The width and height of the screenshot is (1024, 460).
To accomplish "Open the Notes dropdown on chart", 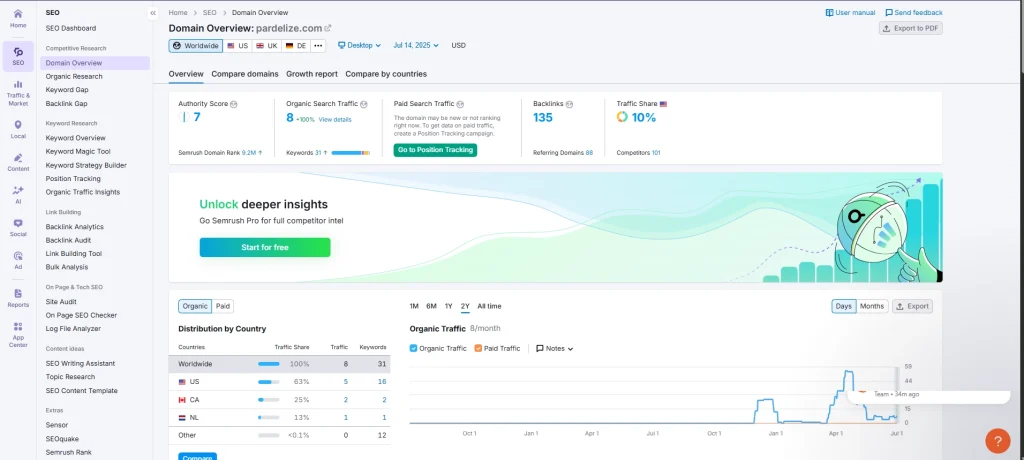I will (x=554, y=348).
